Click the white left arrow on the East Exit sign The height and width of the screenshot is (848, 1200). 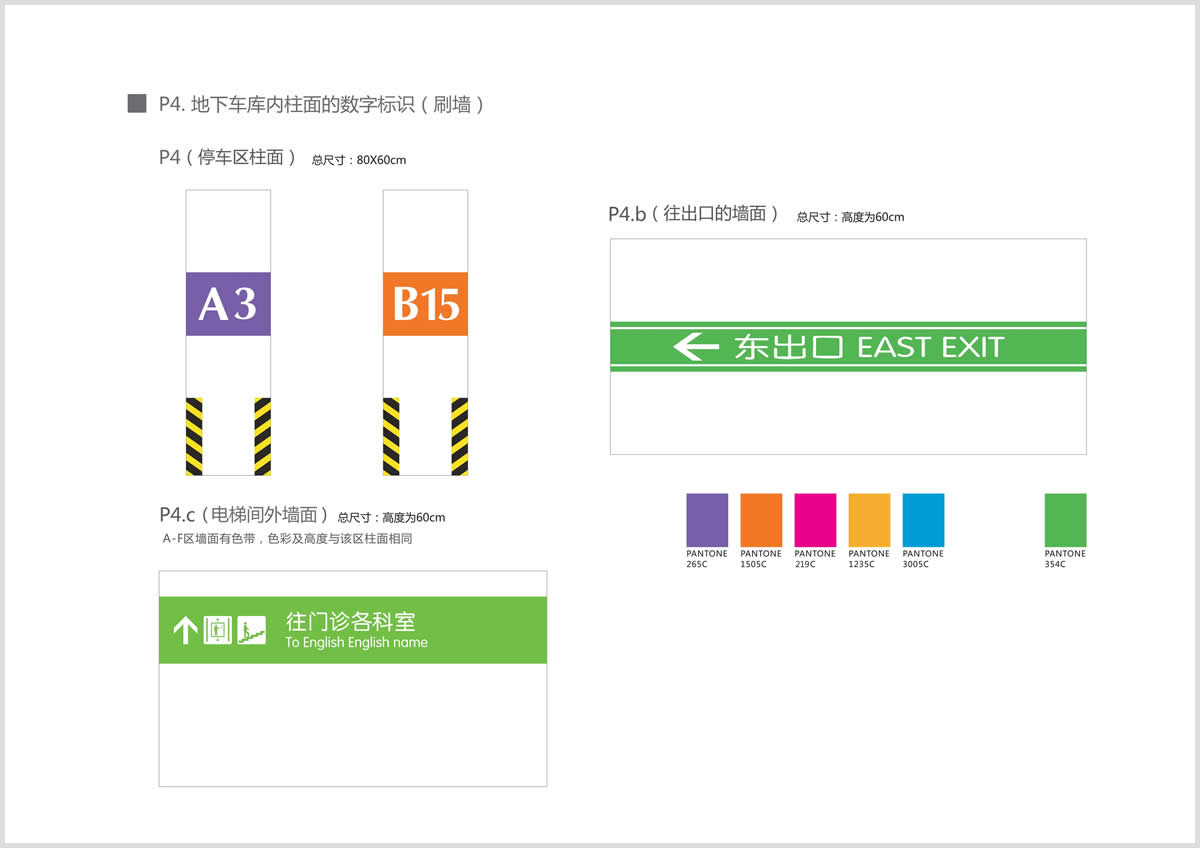(696, 347)
